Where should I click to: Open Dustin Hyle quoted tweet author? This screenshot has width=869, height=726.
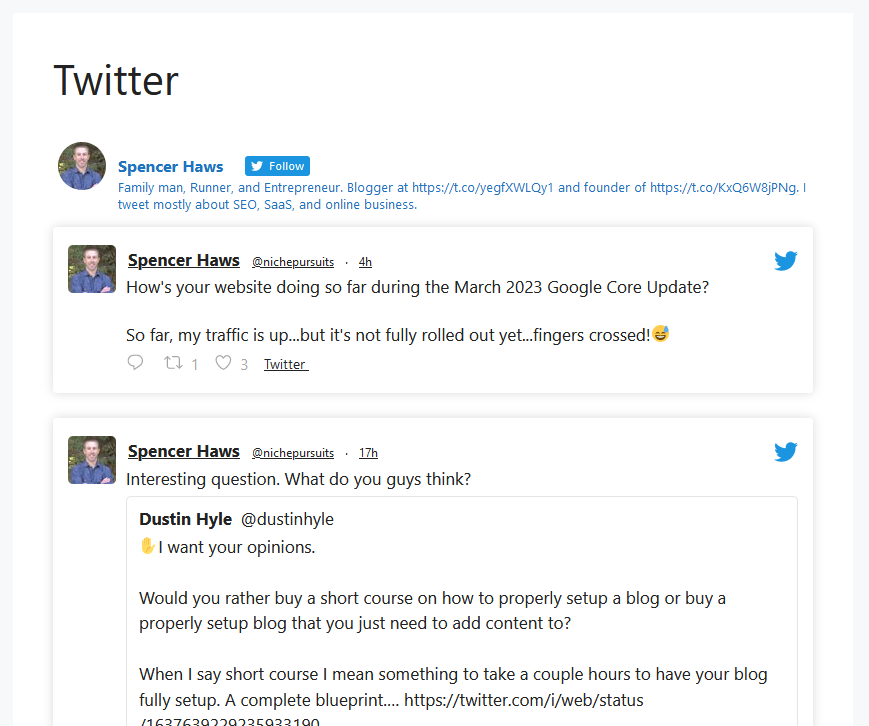186,519
